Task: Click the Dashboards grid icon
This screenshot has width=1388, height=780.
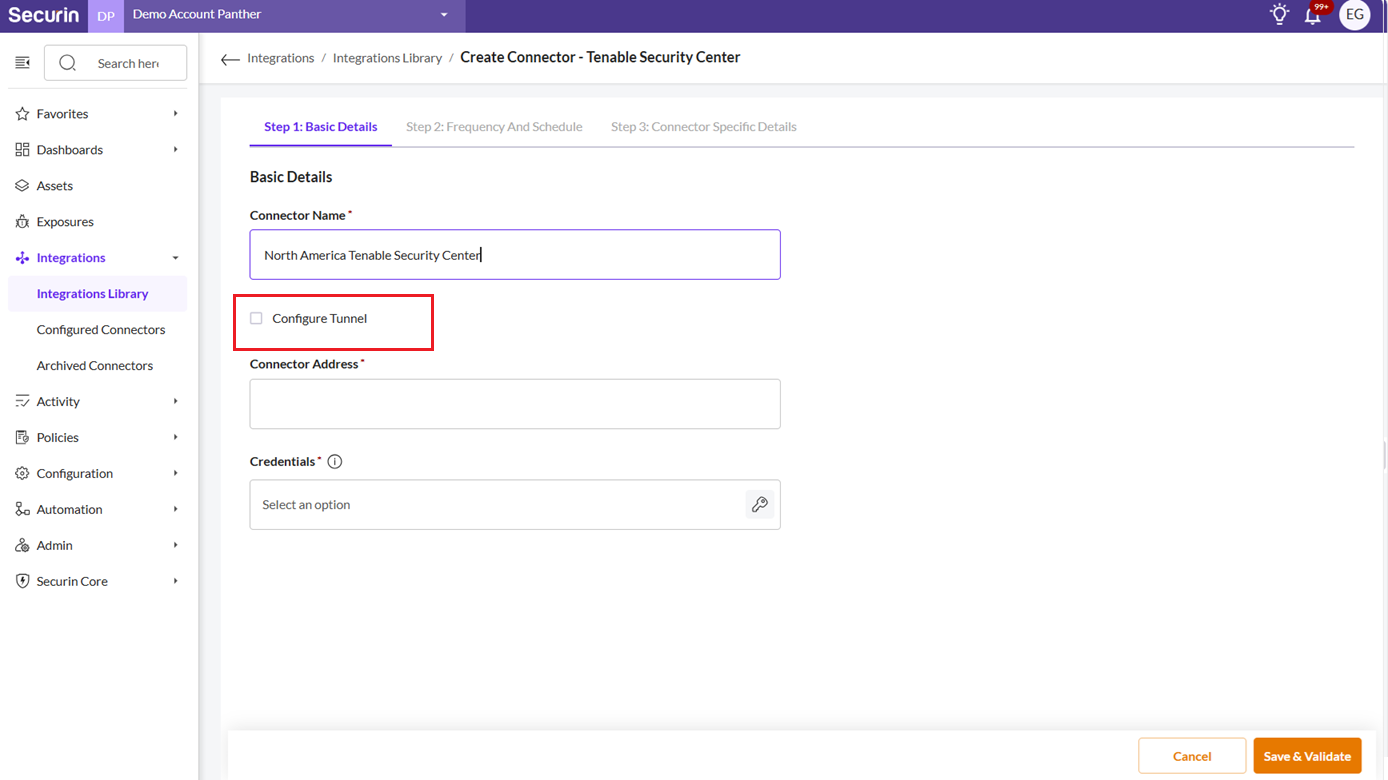Action: (x=22, y=150)
